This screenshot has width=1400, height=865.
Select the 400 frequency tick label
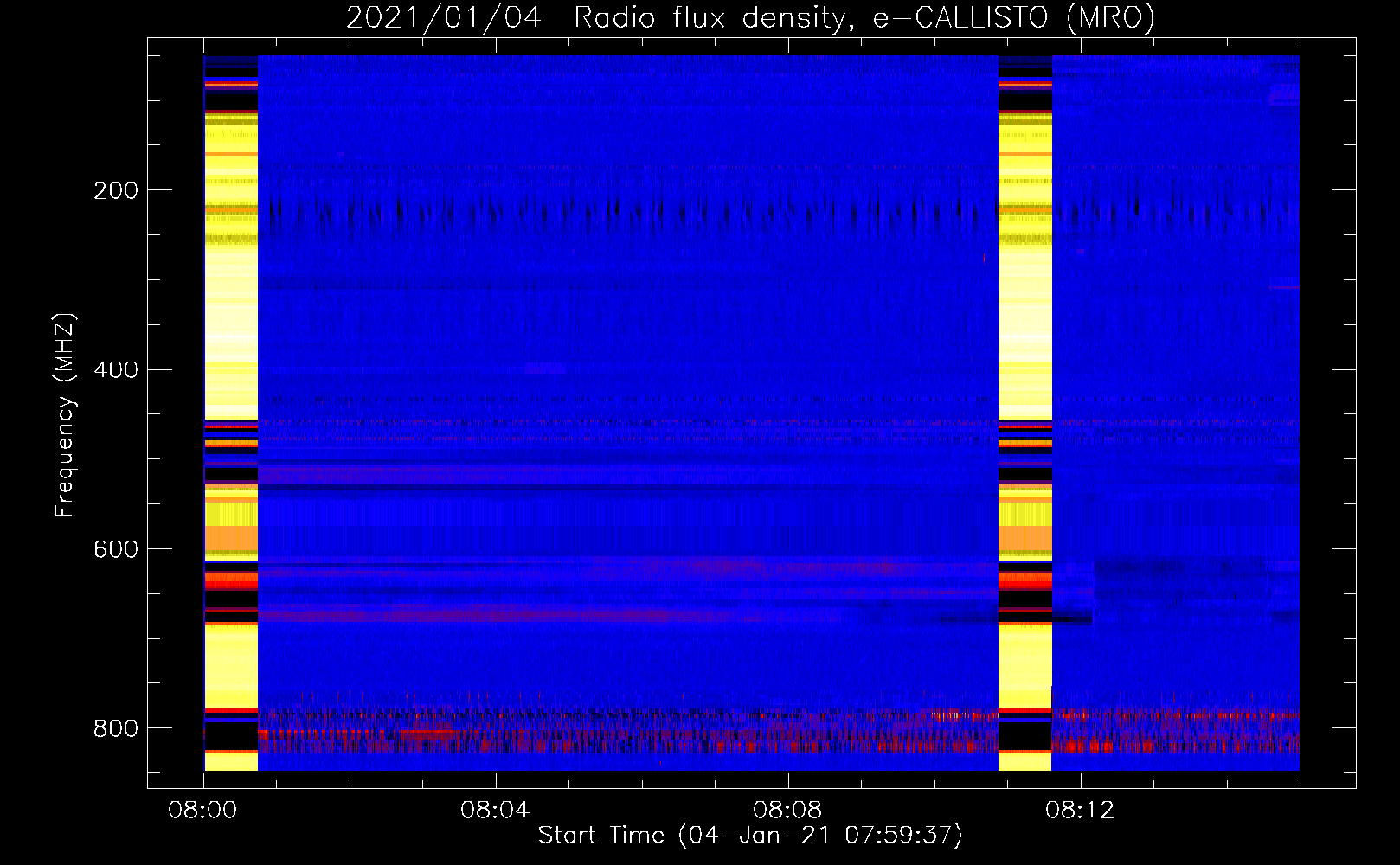(x=116, y=370)
